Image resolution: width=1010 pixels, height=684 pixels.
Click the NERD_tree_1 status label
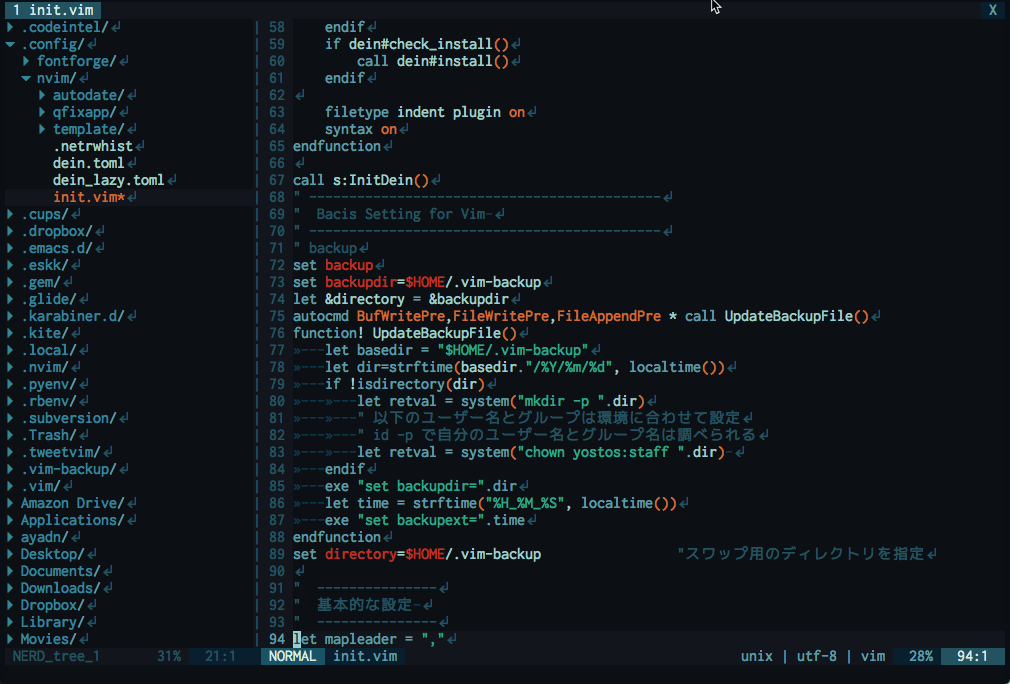(x=56, y=657)
